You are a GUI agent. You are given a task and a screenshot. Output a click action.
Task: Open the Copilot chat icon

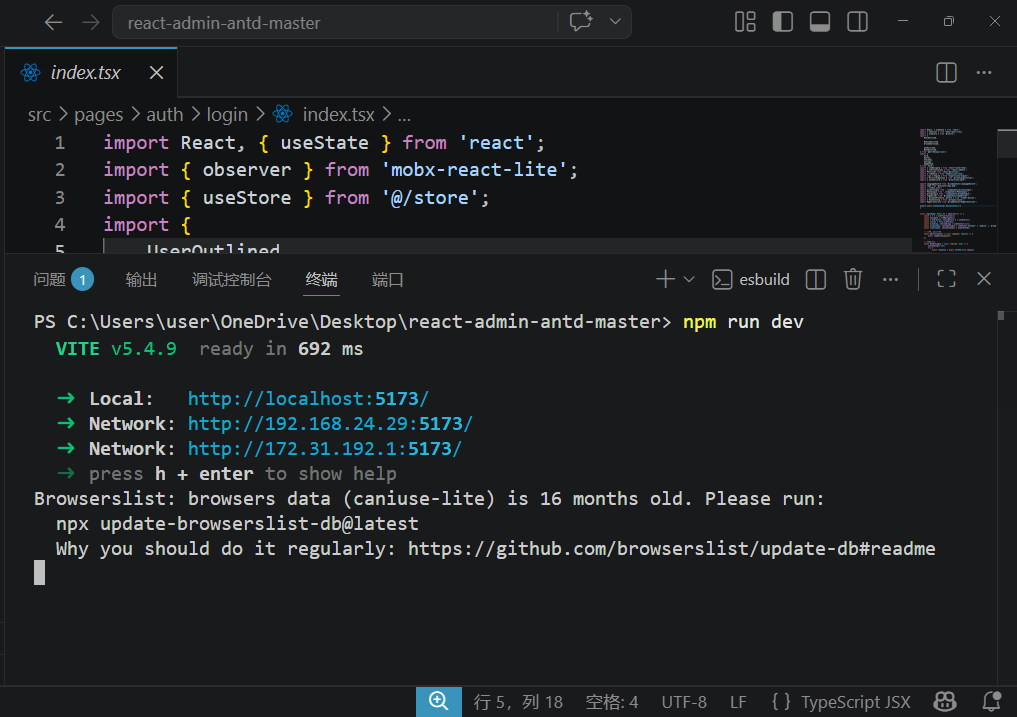point(581,22)
